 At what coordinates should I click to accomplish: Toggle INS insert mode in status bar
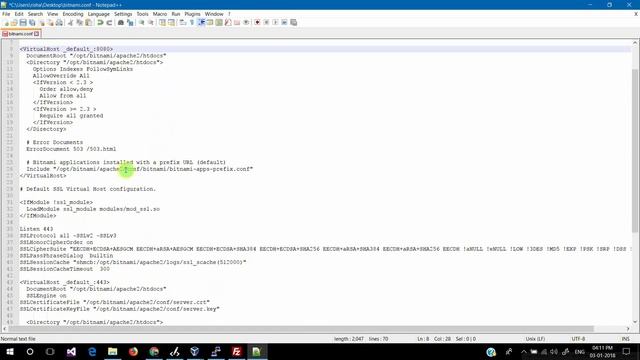(625, 339)
